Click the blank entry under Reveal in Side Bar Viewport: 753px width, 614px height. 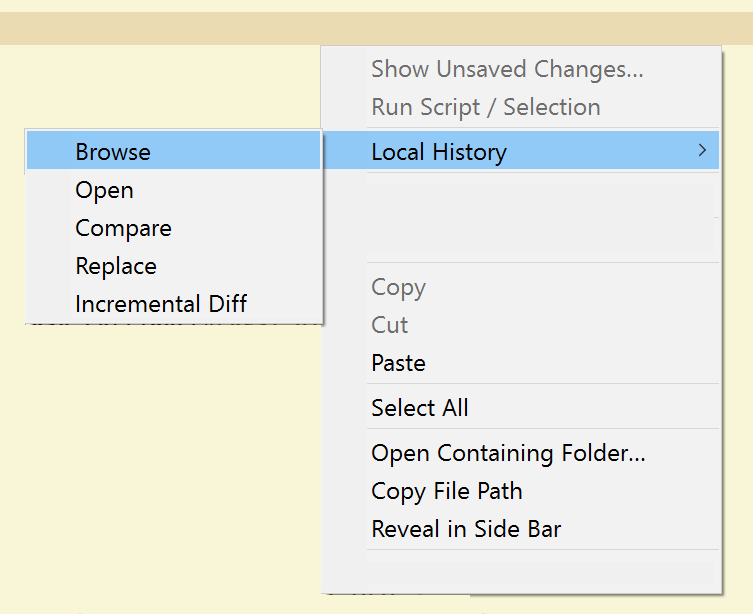pyautogui.click(x=541, y=574)
